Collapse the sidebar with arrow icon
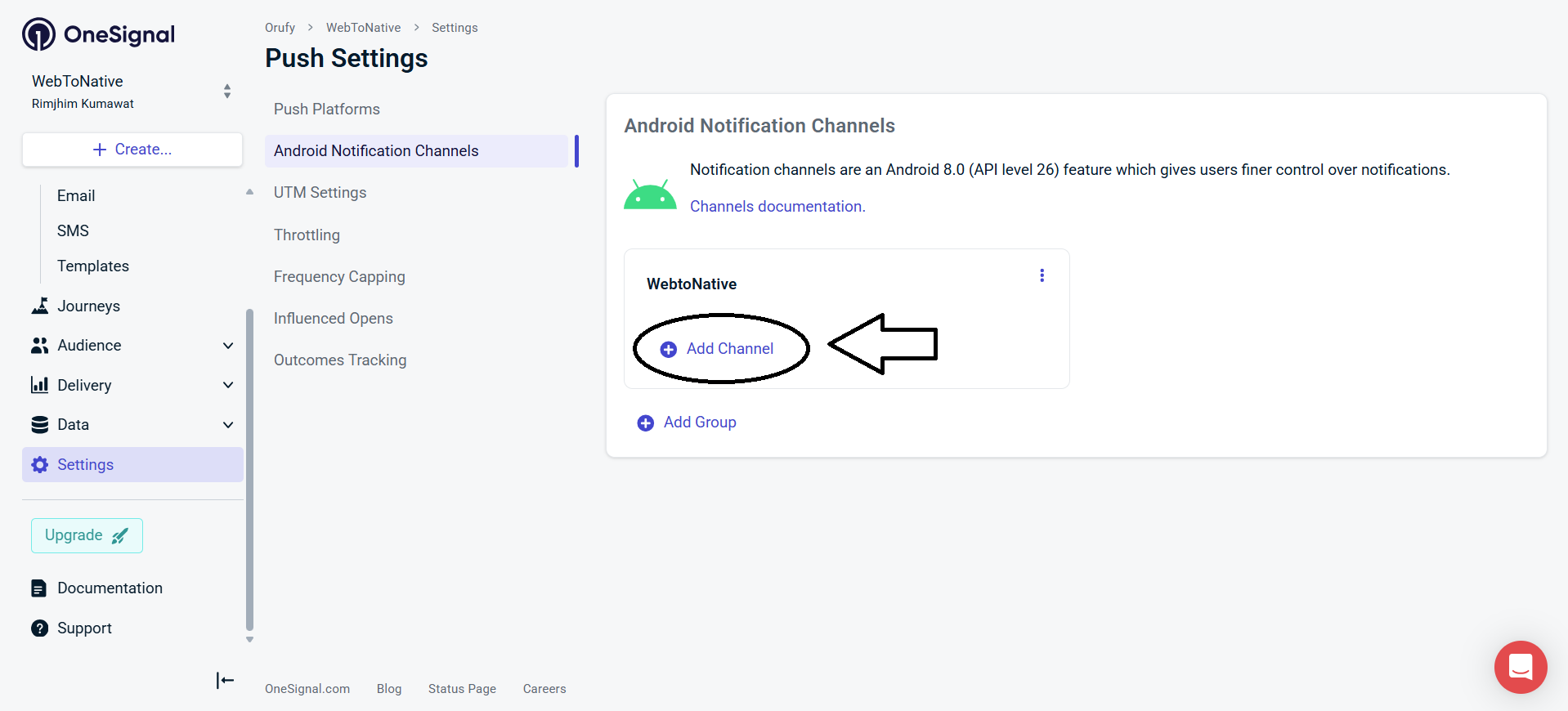This screenshot has height=711, width=1568. 225,680
